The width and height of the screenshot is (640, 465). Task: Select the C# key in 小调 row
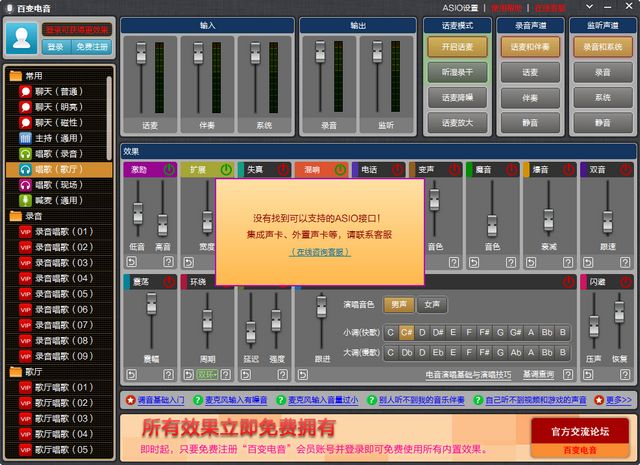(406, 332)
